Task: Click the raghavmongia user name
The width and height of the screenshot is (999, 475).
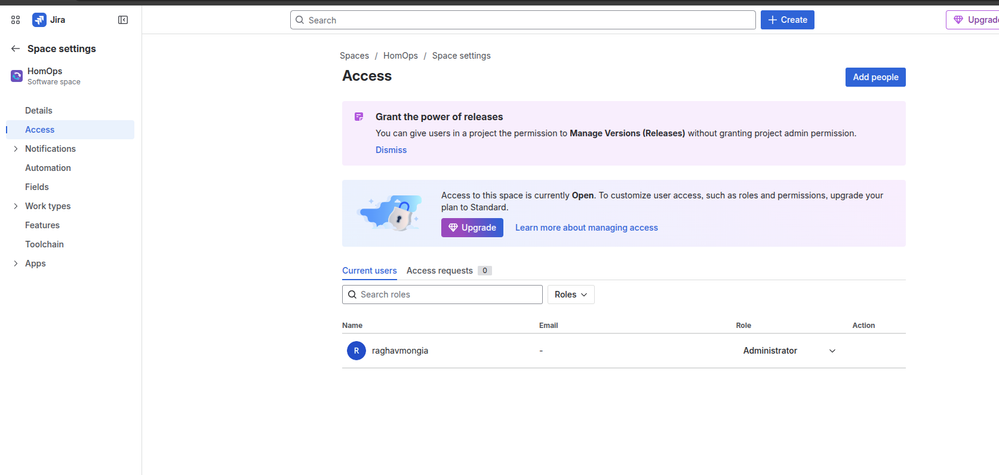Action: tap(400, 350)
